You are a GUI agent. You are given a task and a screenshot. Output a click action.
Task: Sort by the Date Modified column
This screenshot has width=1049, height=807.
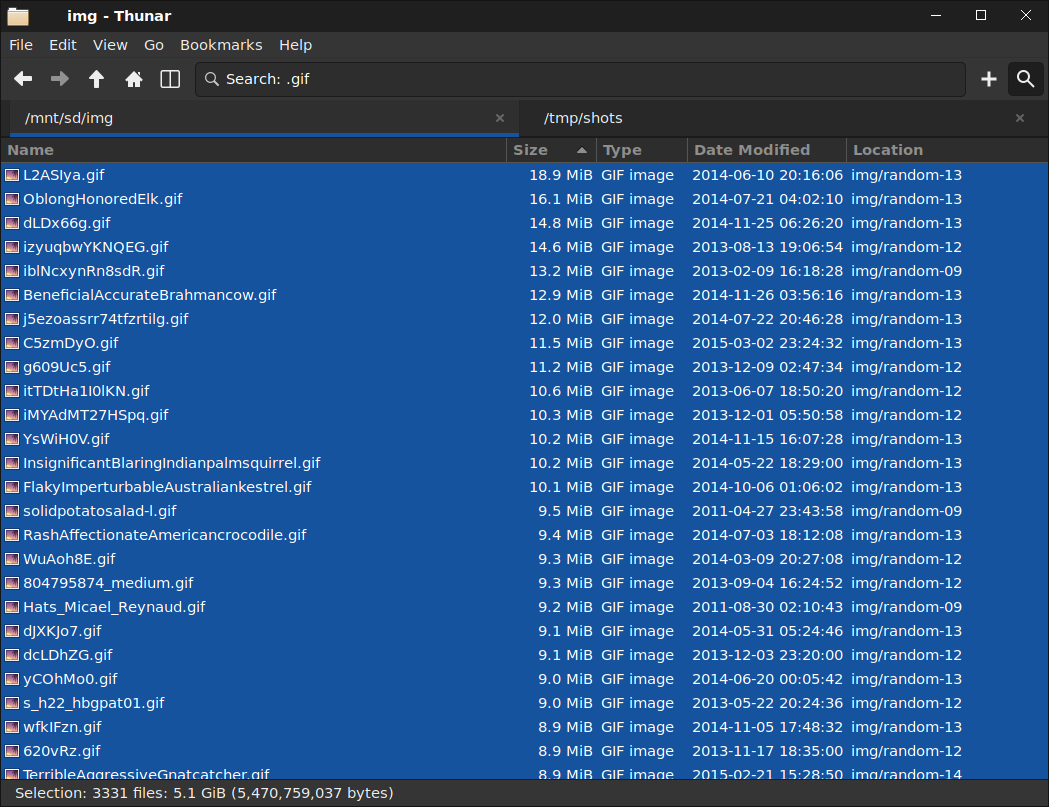767,151
